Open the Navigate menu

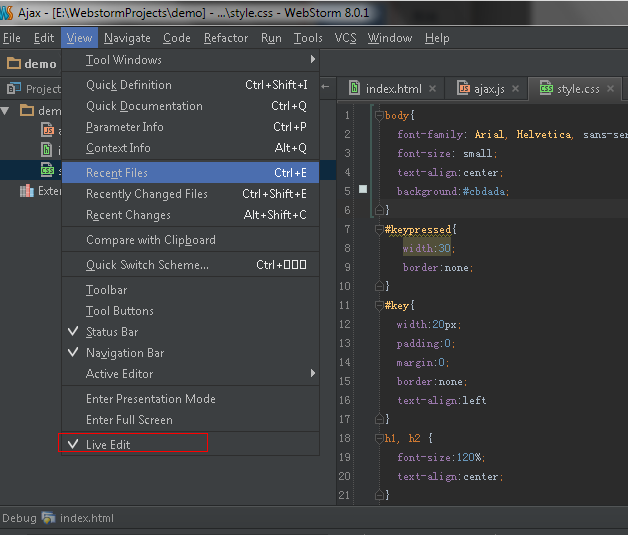tap(127, 38)
